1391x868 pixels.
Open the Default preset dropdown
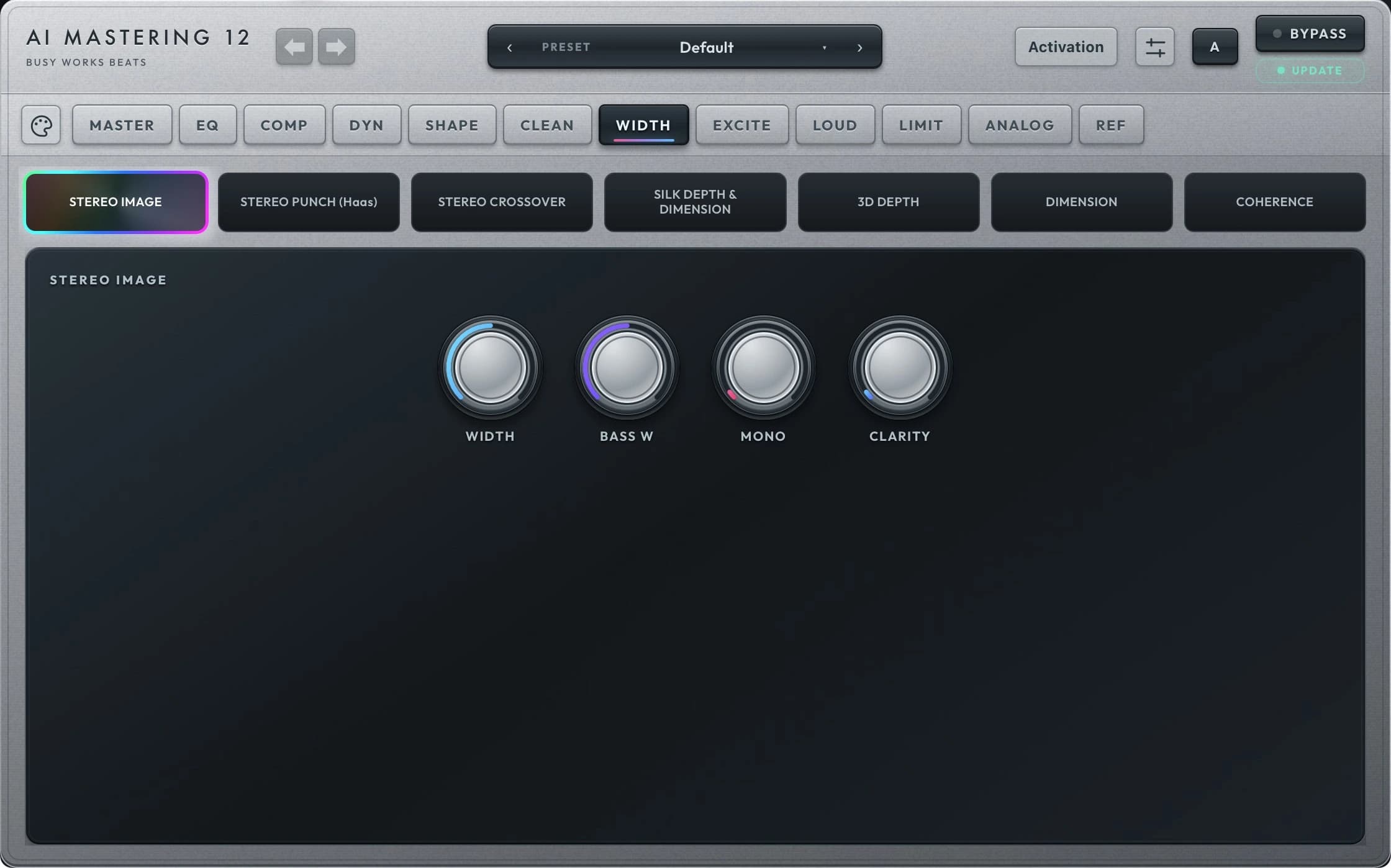pyautogui.click(x=707, y=47)
